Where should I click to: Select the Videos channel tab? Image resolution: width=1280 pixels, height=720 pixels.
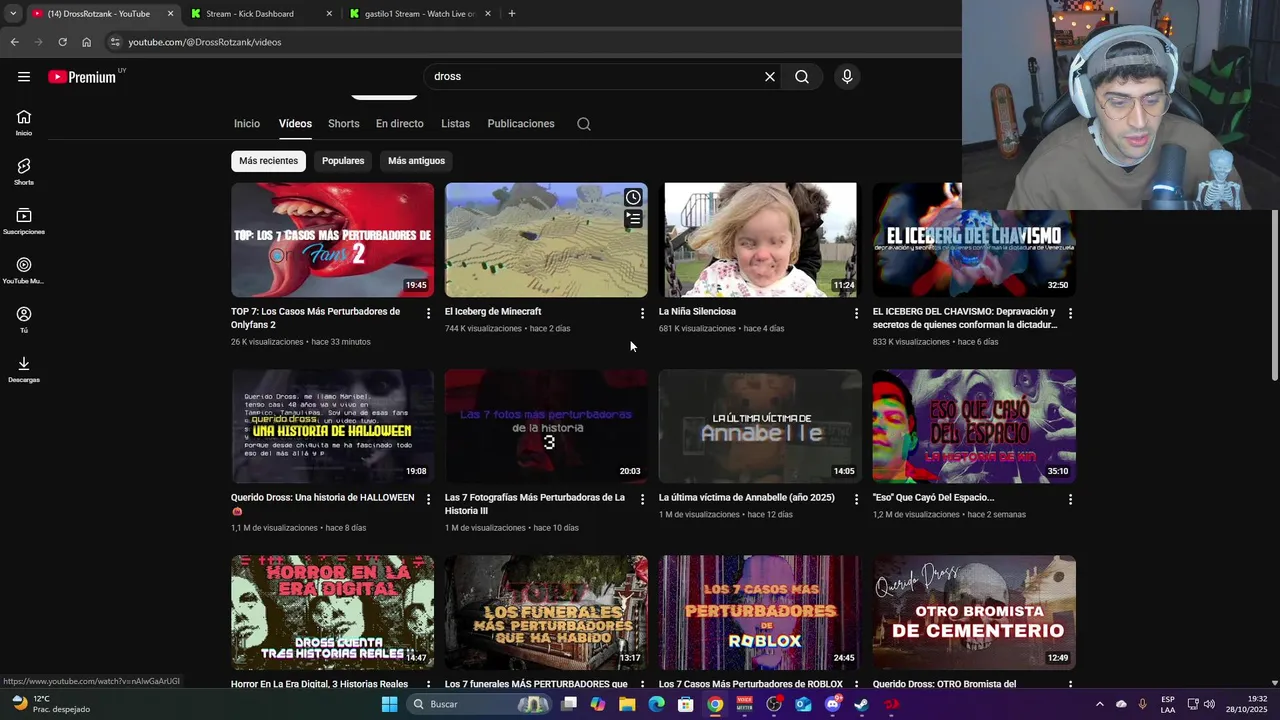point(295,124)
